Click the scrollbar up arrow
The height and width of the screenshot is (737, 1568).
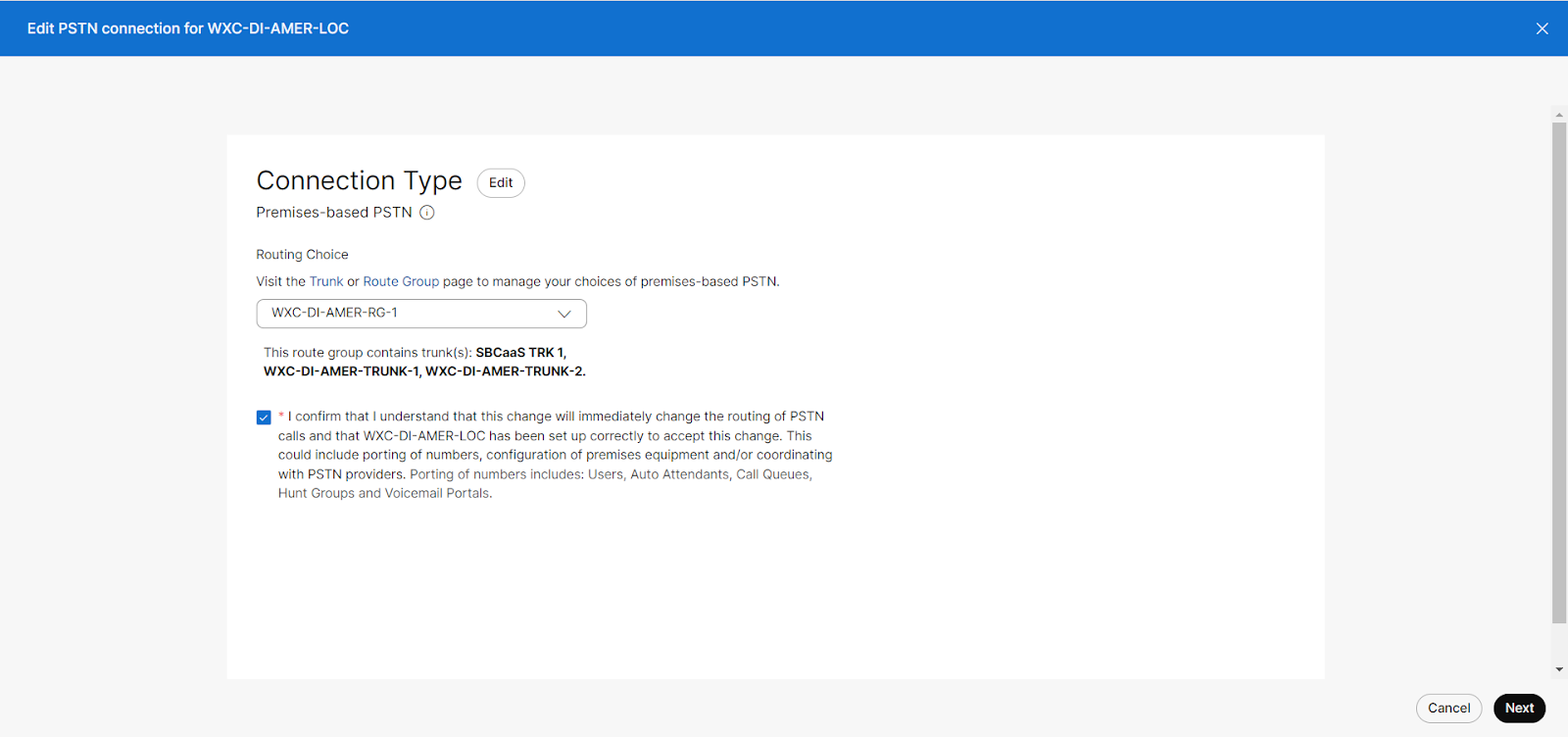(x=1559, y=115)
